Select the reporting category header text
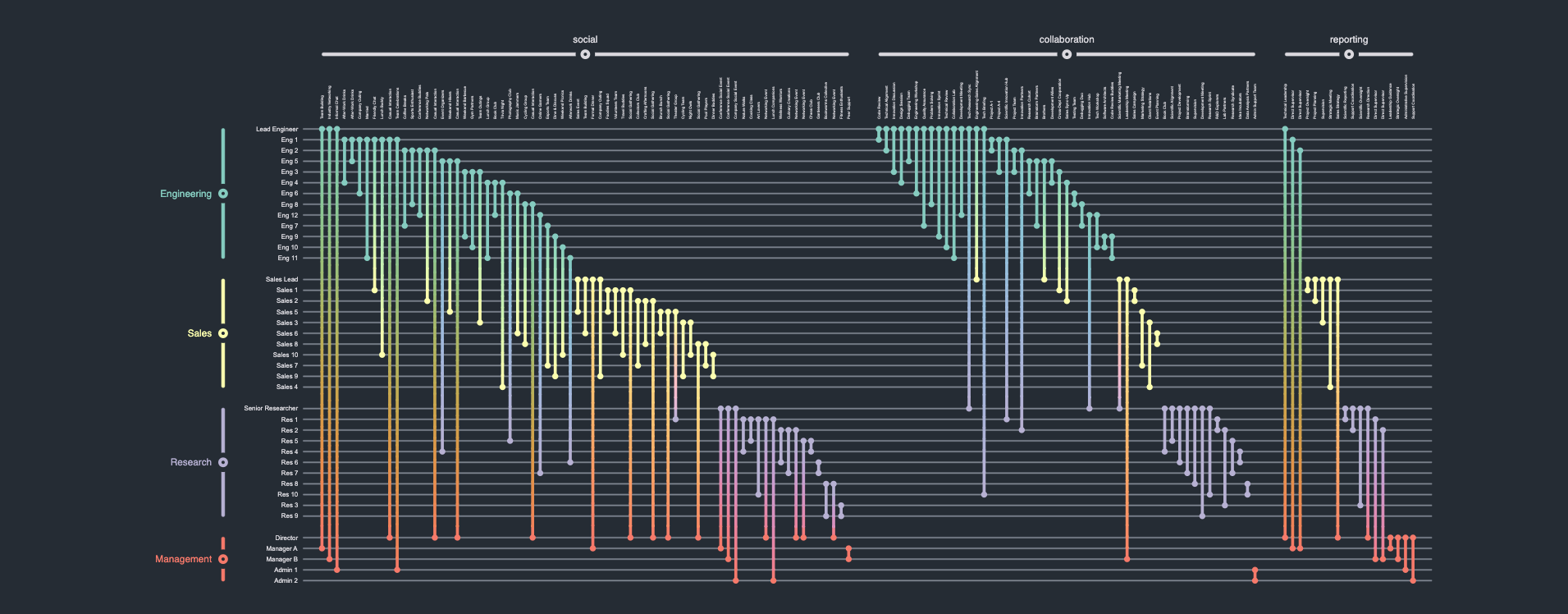Image resolution: width=1568 pixels, height=614 pixels. (1348, 39)
